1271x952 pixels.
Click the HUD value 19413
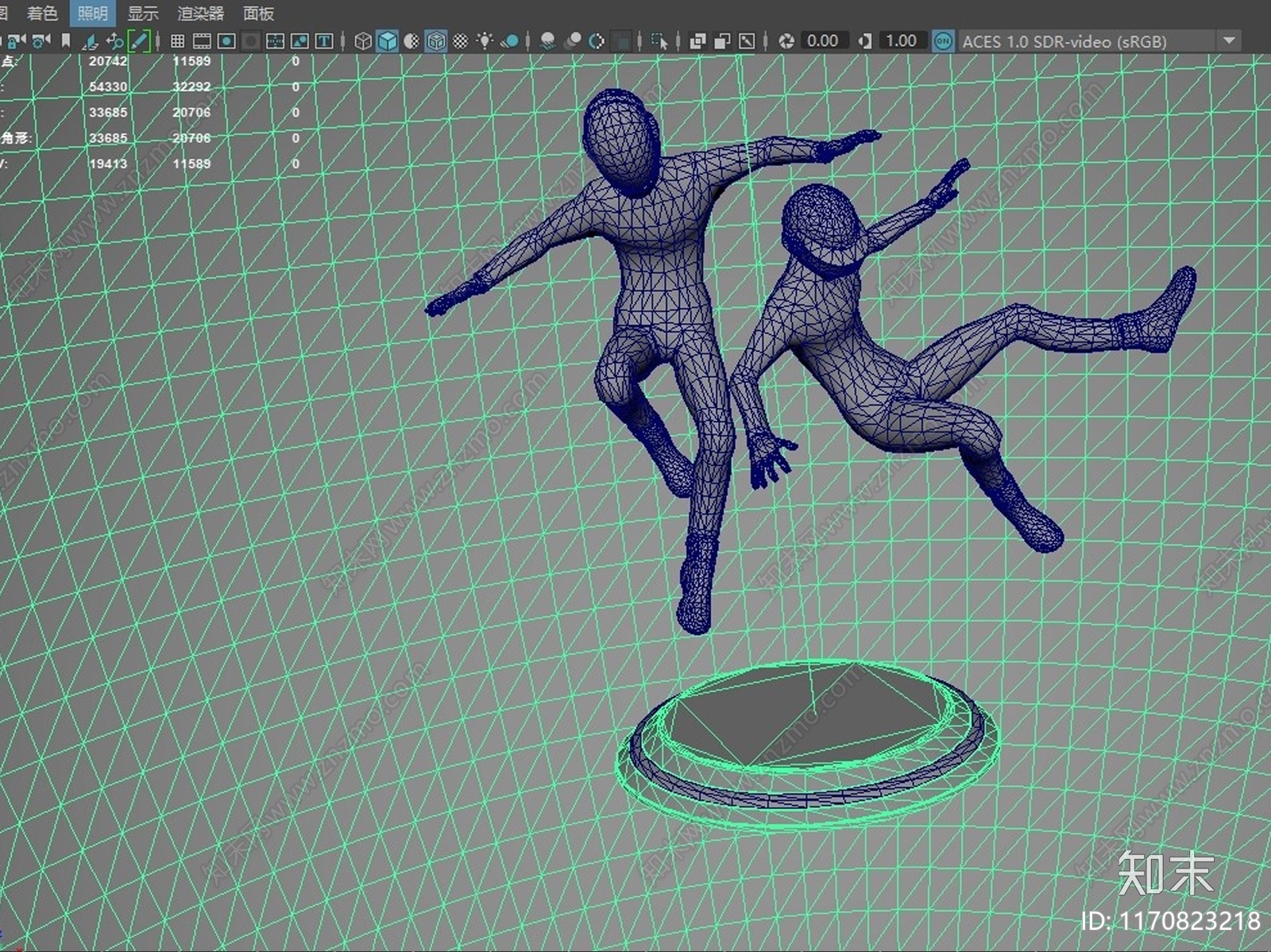point(107,164)
